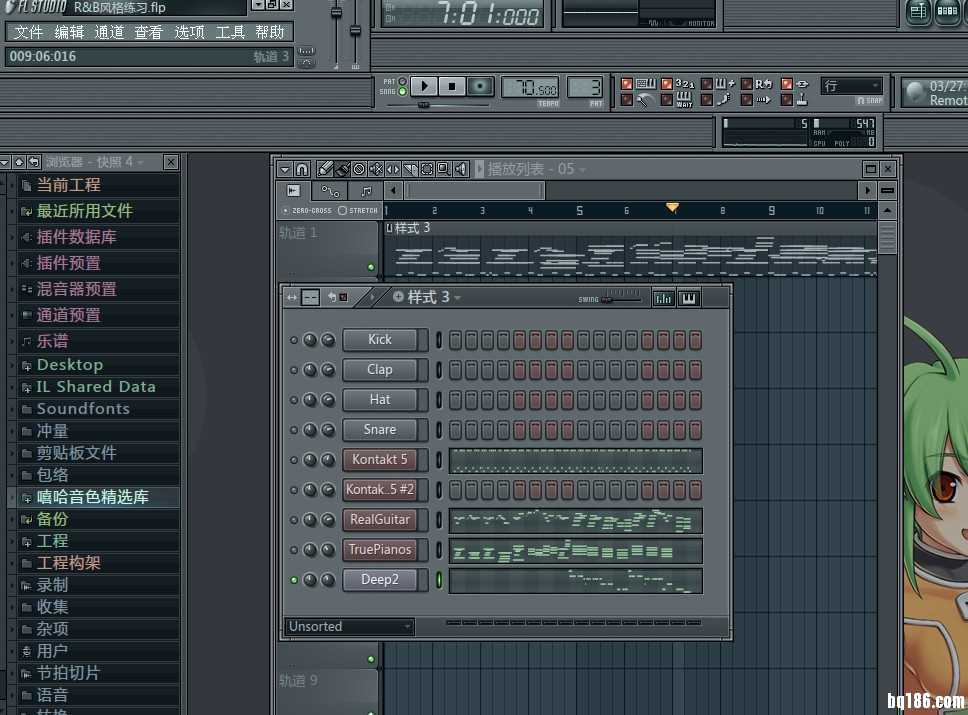Open the 工具 menu

coord(229,32)
